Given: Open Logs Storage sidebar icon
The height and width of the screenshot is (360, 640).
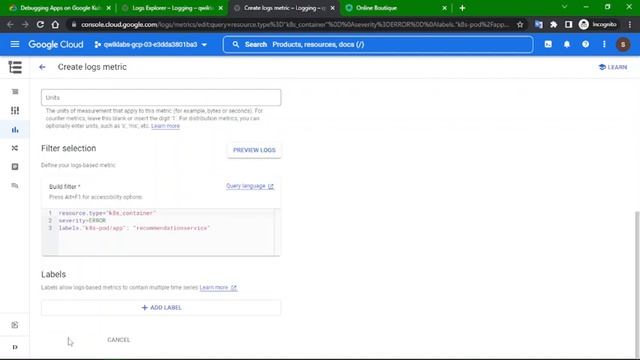Looking at the screenshot, I should point(15,167).
